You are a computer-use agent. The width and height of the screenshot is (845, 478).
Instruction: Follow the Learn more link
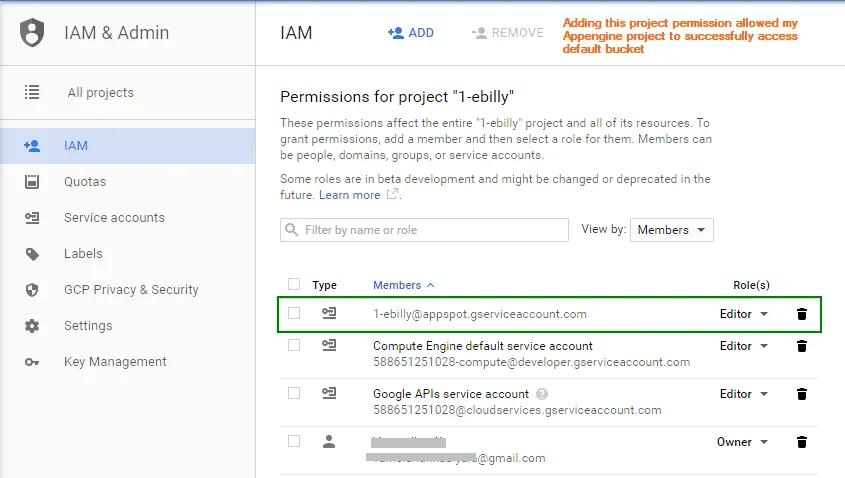tap(349, 195)
